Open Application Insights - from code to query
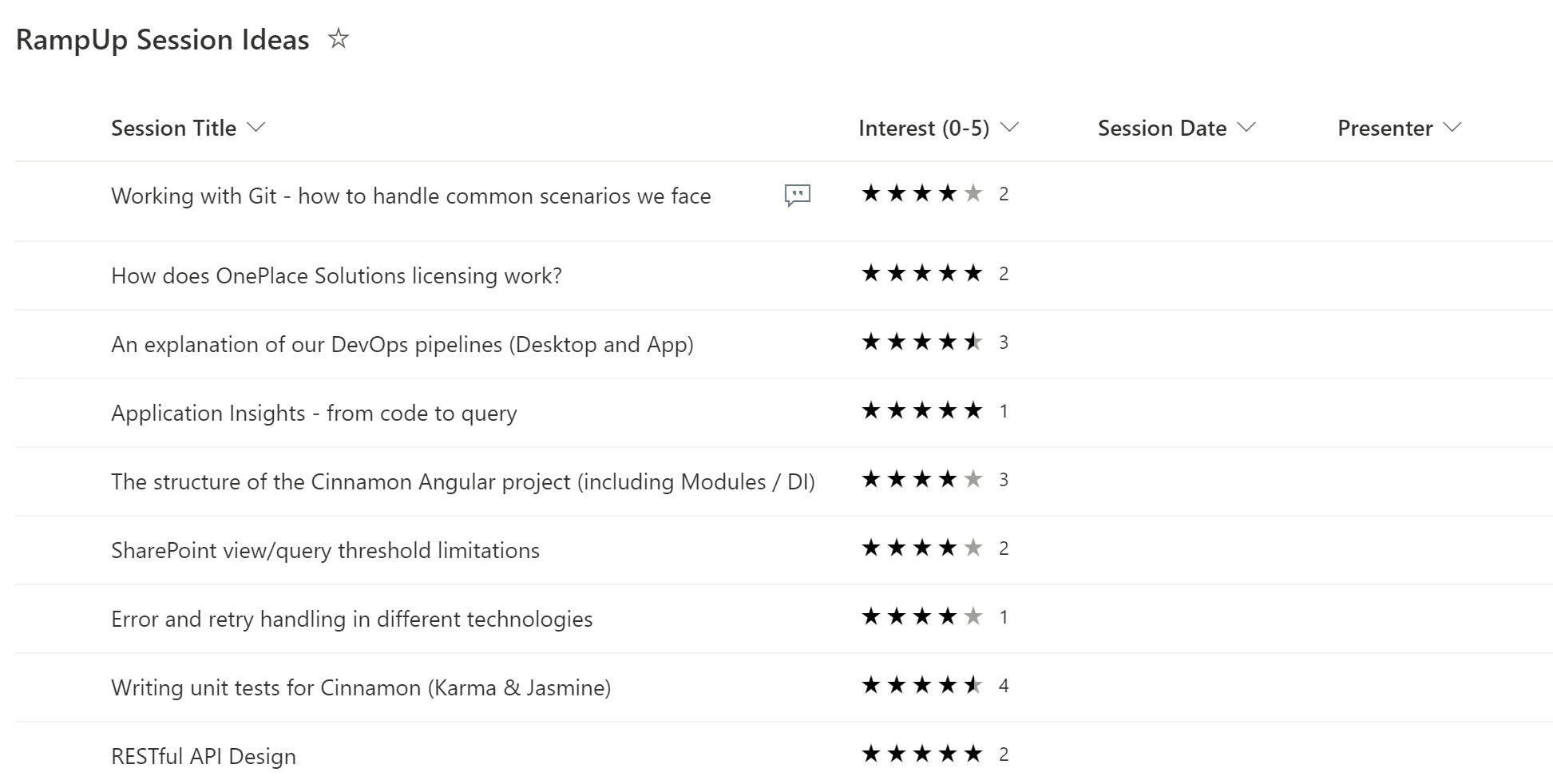Screen dimensions: 1553x784 click(314, 413)
